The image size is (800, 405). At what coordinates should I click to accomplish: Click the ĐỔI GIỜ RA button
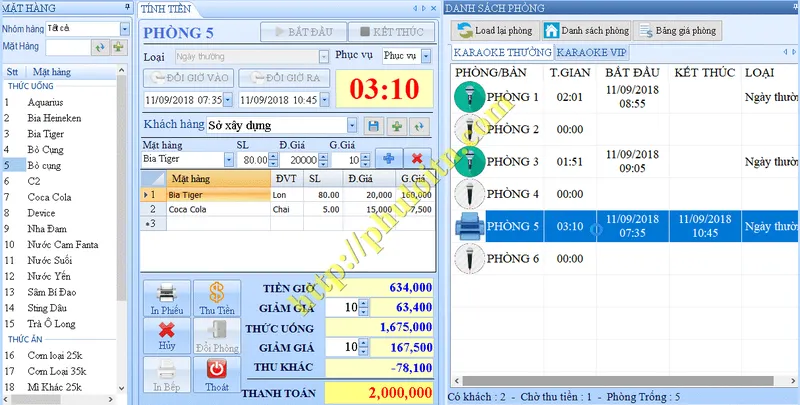(x=284, y=78)
